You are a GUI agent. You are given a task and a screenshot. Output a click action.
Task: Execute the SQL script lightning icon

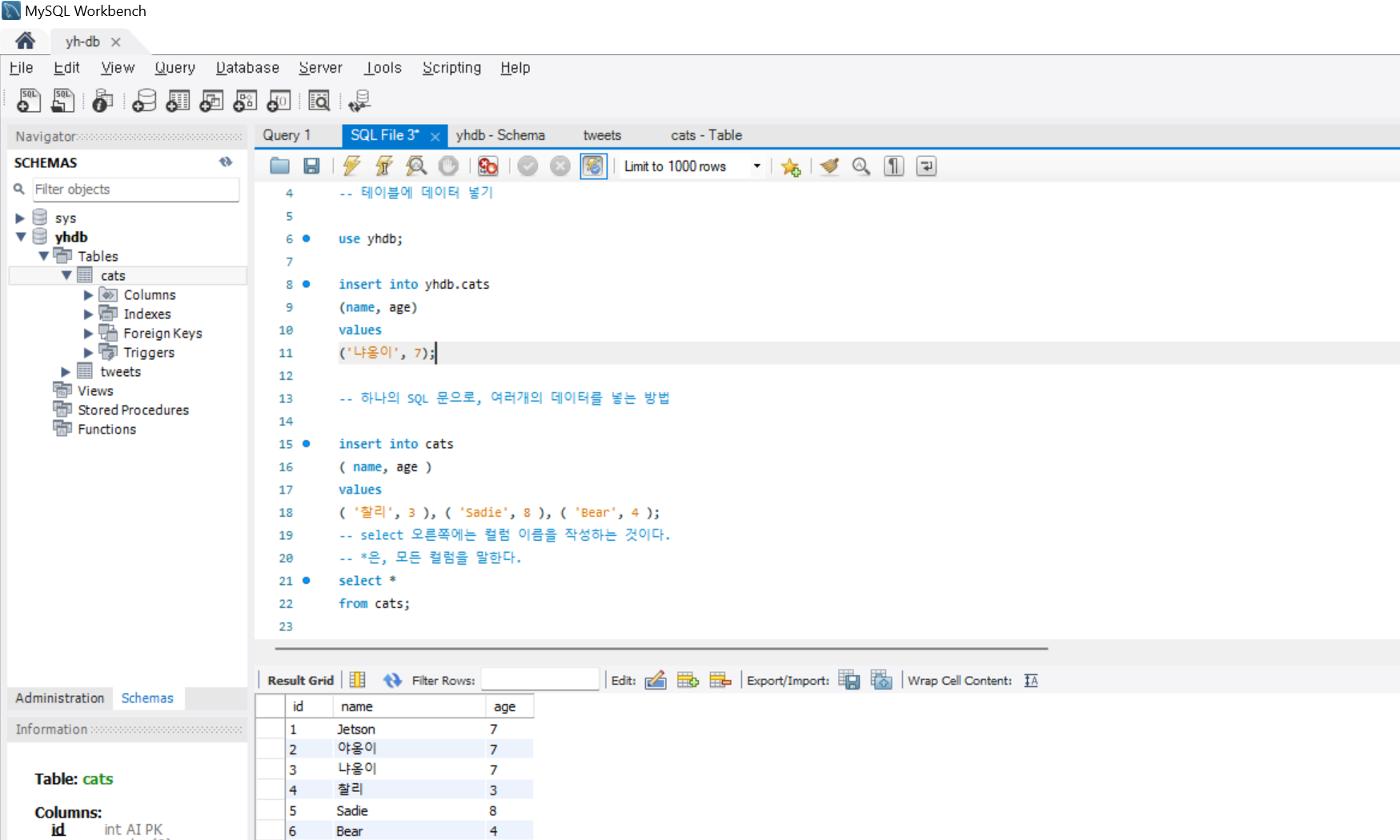click(351, 166)
